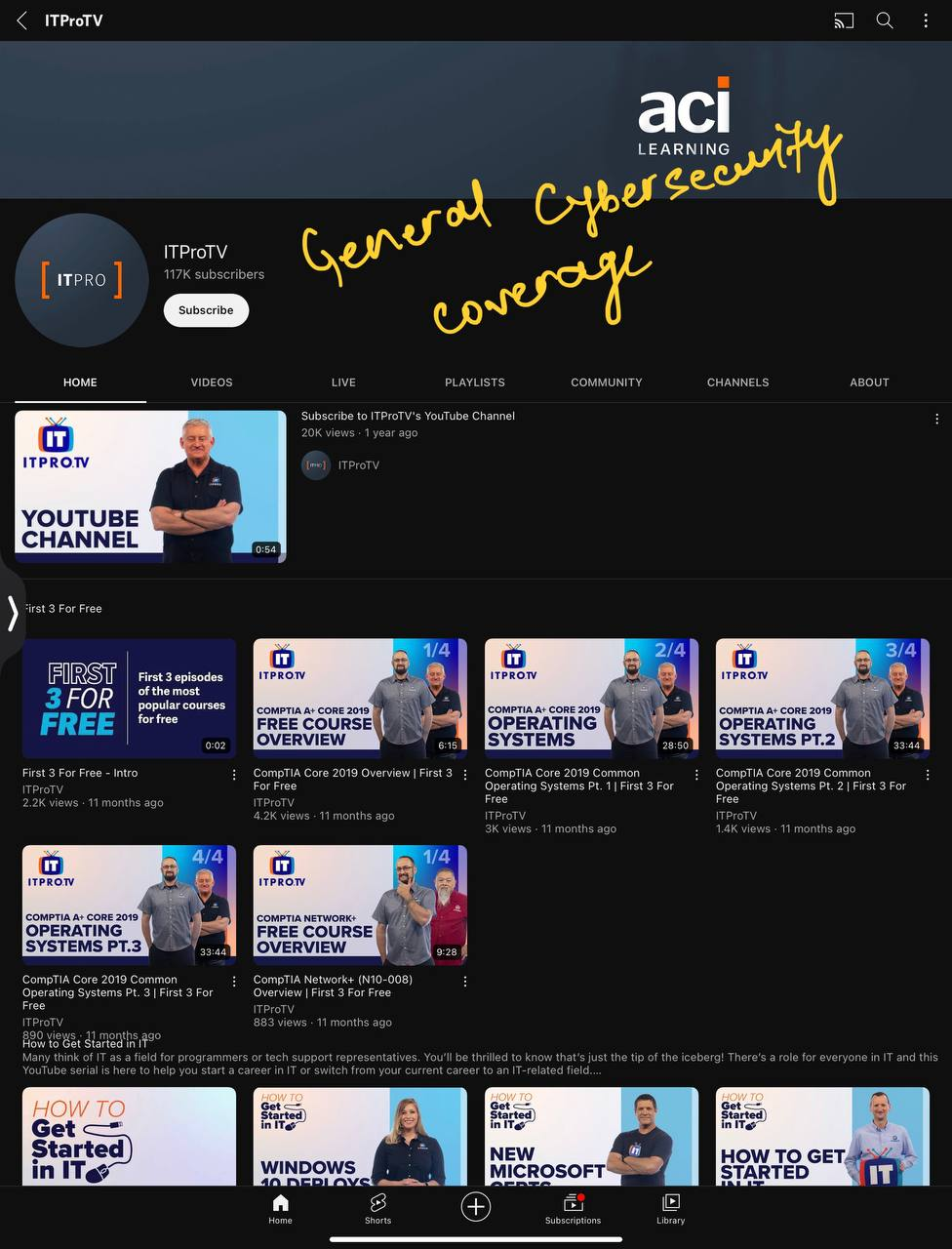Play the 'New Microsoft Certs' thumbnail
The width and height of the screenshot is (952, 1249).
(591, 1137)
